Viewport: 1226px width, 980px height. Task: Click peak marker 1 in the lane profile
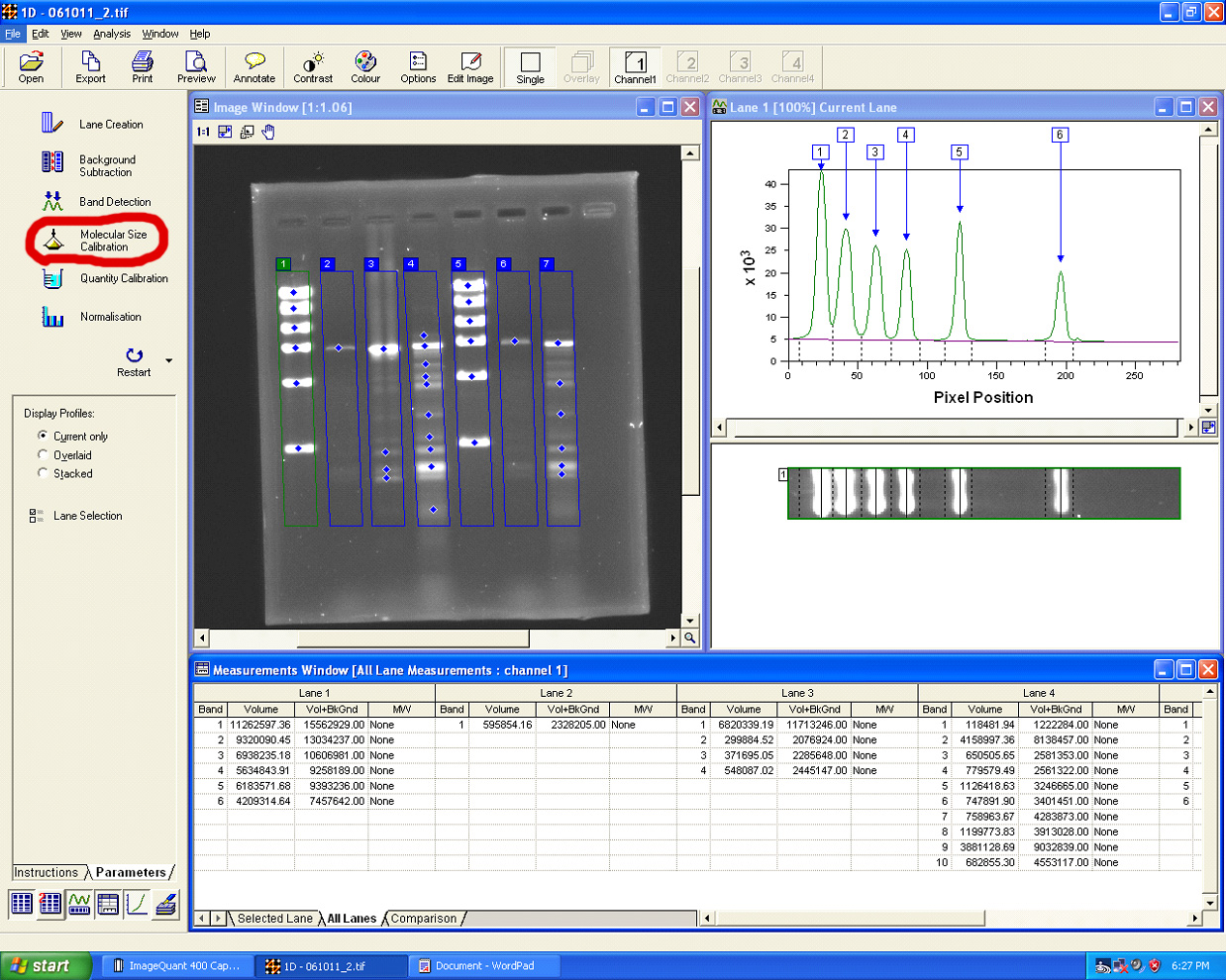pyautogui.click(x=820, y=152)
